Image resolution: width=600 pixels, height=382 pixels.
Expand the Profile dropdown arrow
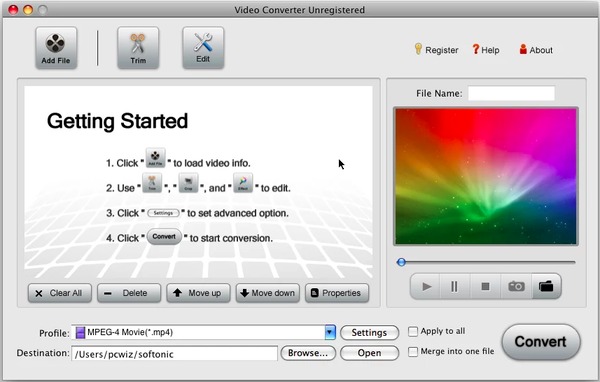tap(330, 332)
